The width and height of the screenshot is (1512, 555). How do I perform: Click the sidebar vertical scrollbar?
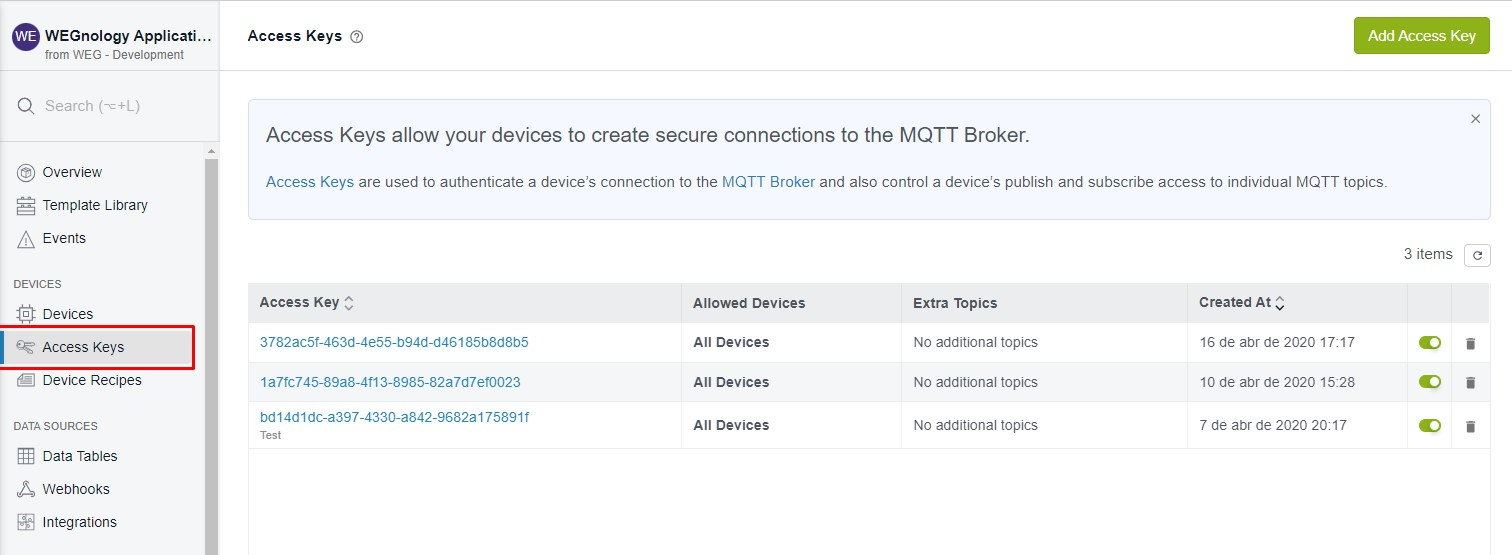[x=211, y=350]
